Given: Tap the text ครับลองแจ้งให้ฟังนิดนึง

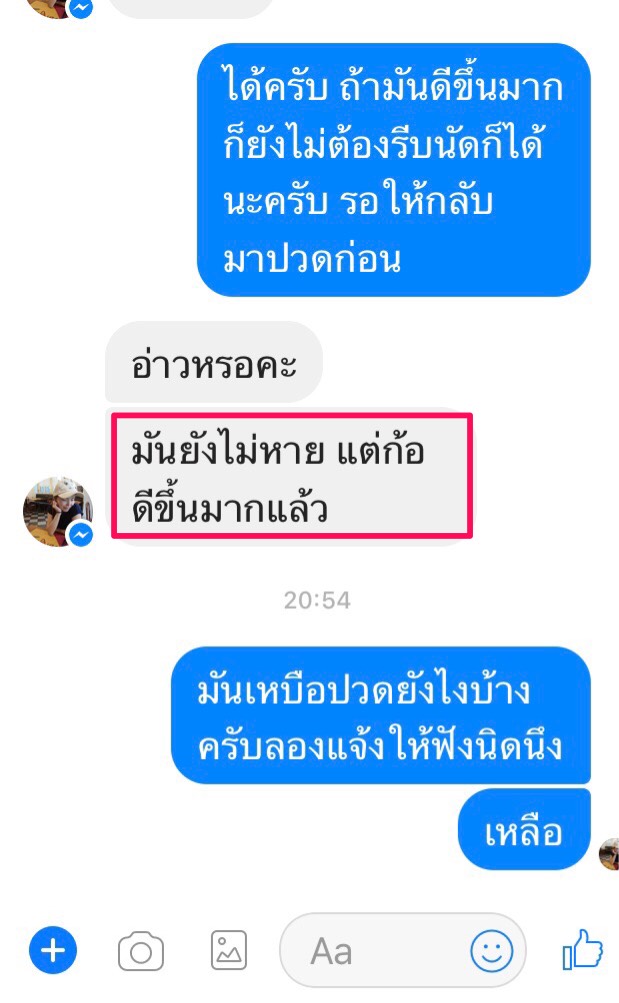Looking at the screenshot, I should pyautogui.click(x=380, y=745).
